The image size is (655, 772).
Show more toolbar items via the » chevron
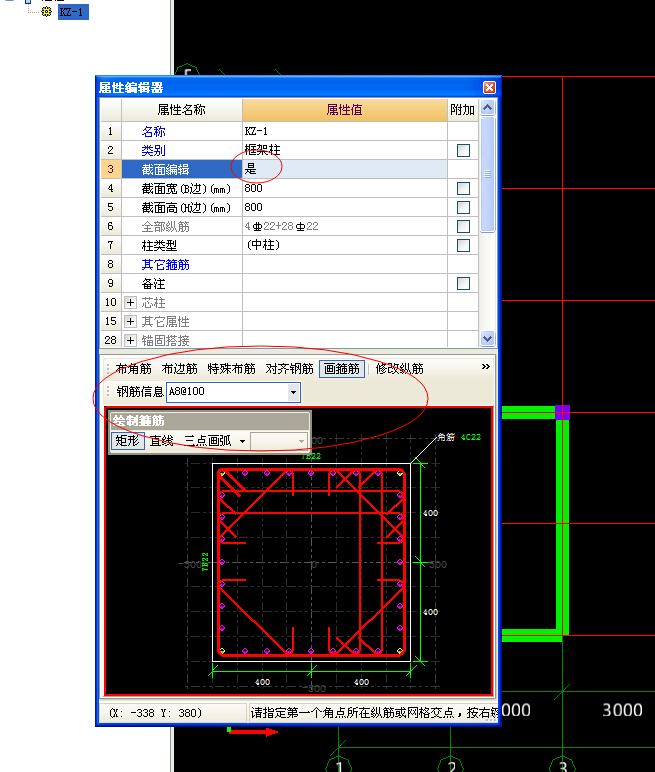point(486,366)
